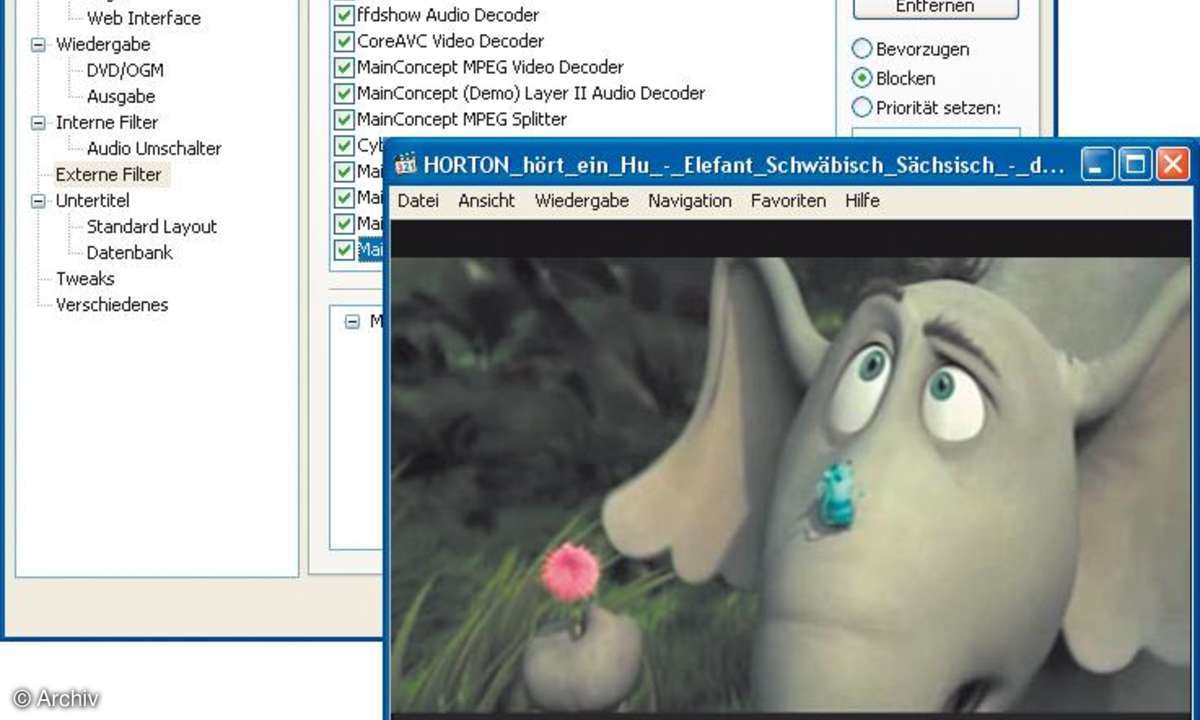Open the Wiedergabe menu in player

(581, 201)
